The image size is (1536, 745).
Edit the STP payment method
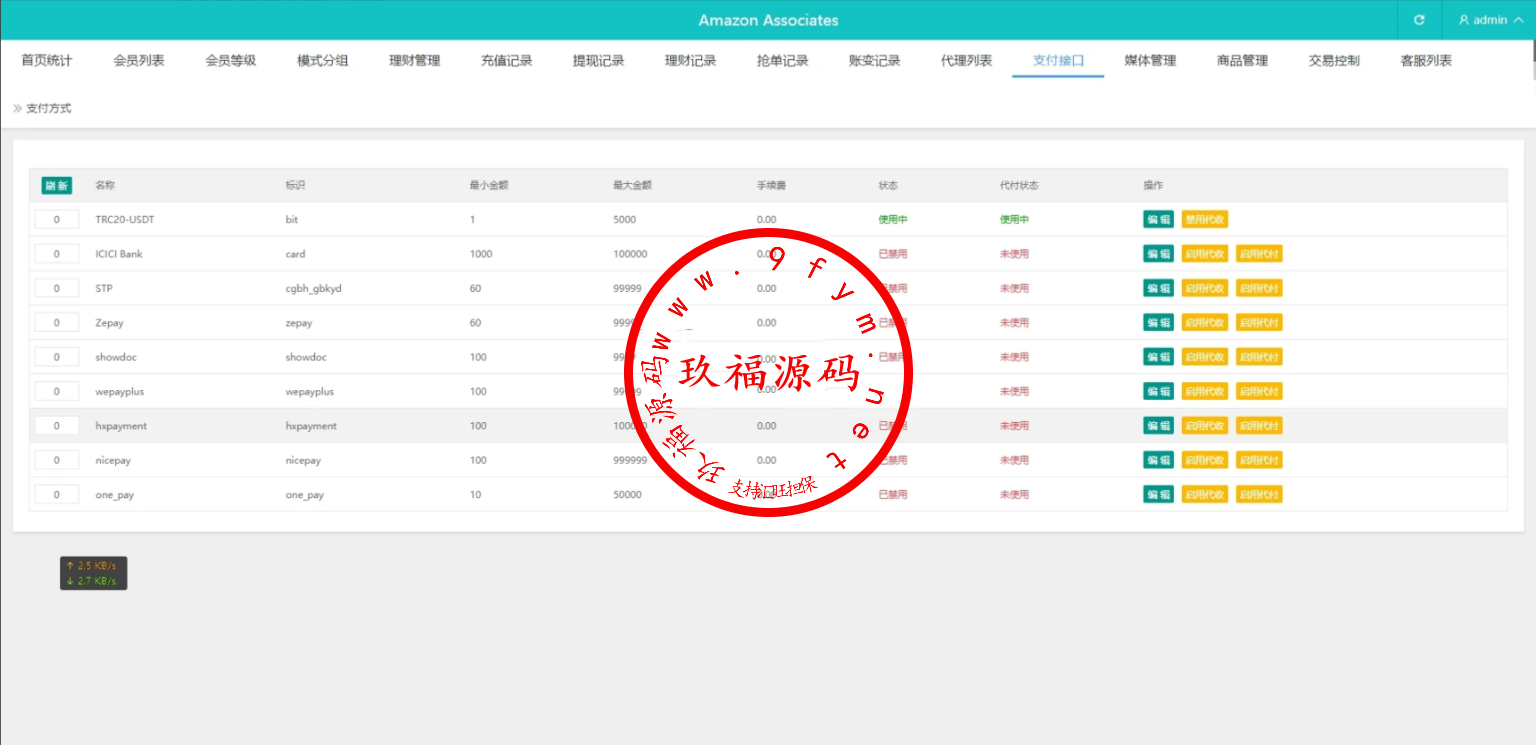[x=1159, y=288]
